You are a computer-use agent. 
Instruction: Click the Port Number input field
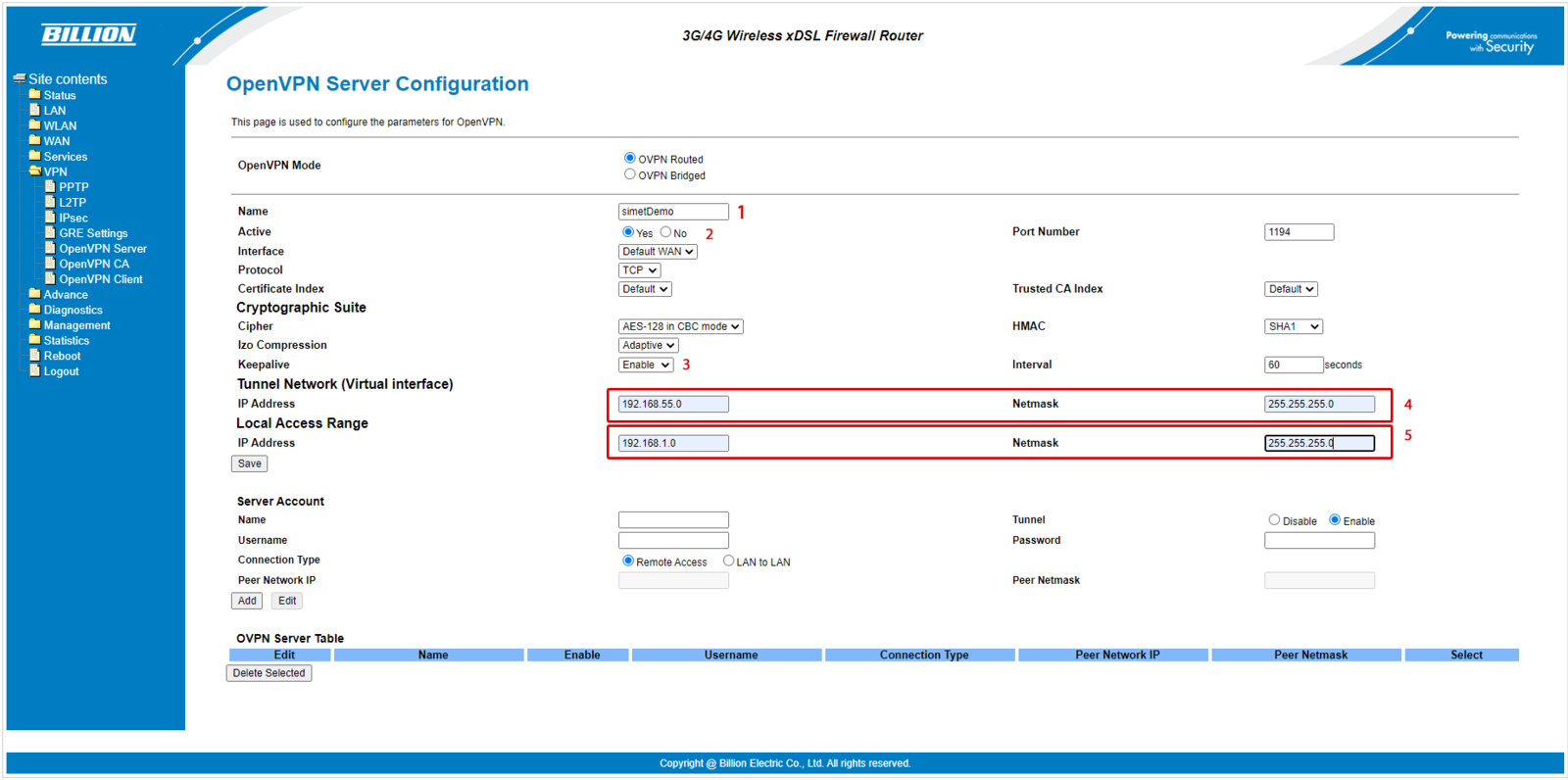click(x=1298, y=232)
